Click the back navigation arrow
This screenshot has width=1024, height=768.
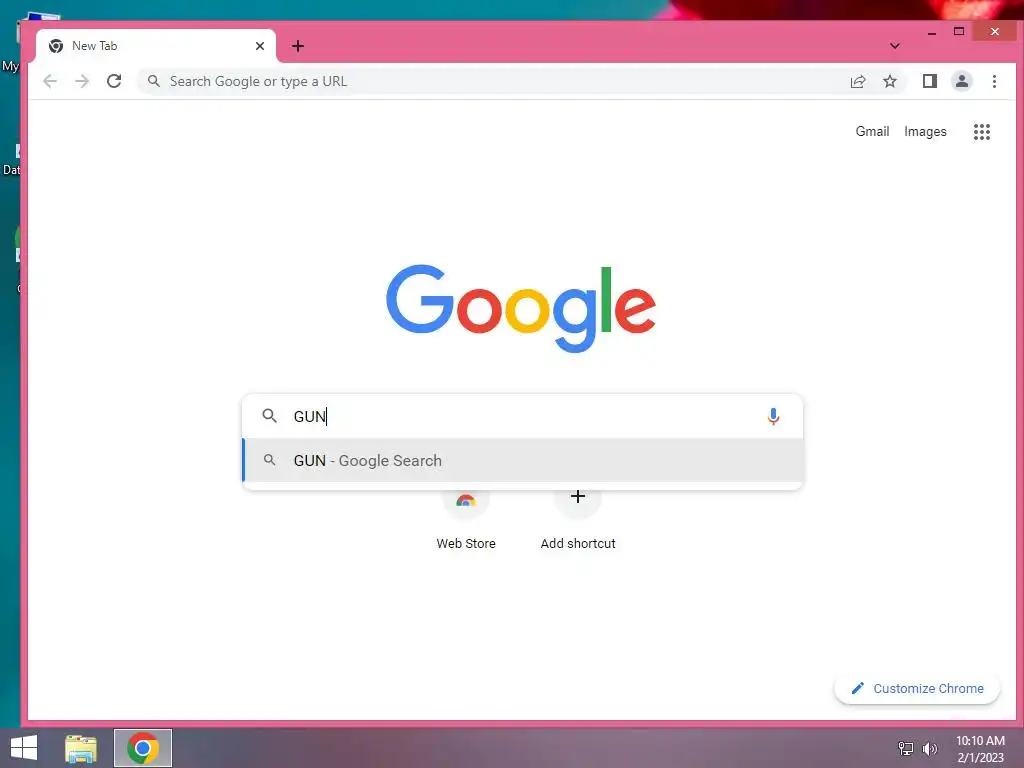click(x=50, y=81)
